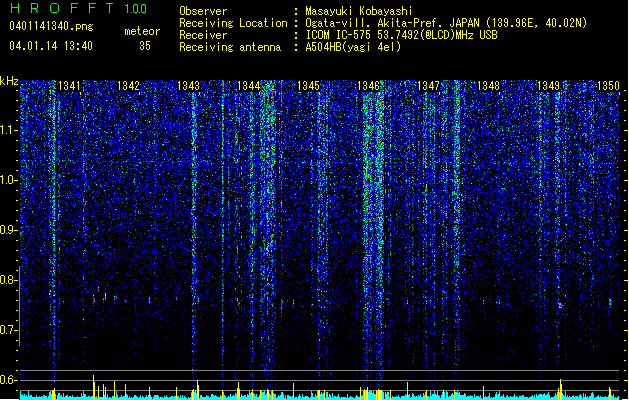
Task: Click the 1347 time marker
Action: pyautogui.click(x=428, y=86)
